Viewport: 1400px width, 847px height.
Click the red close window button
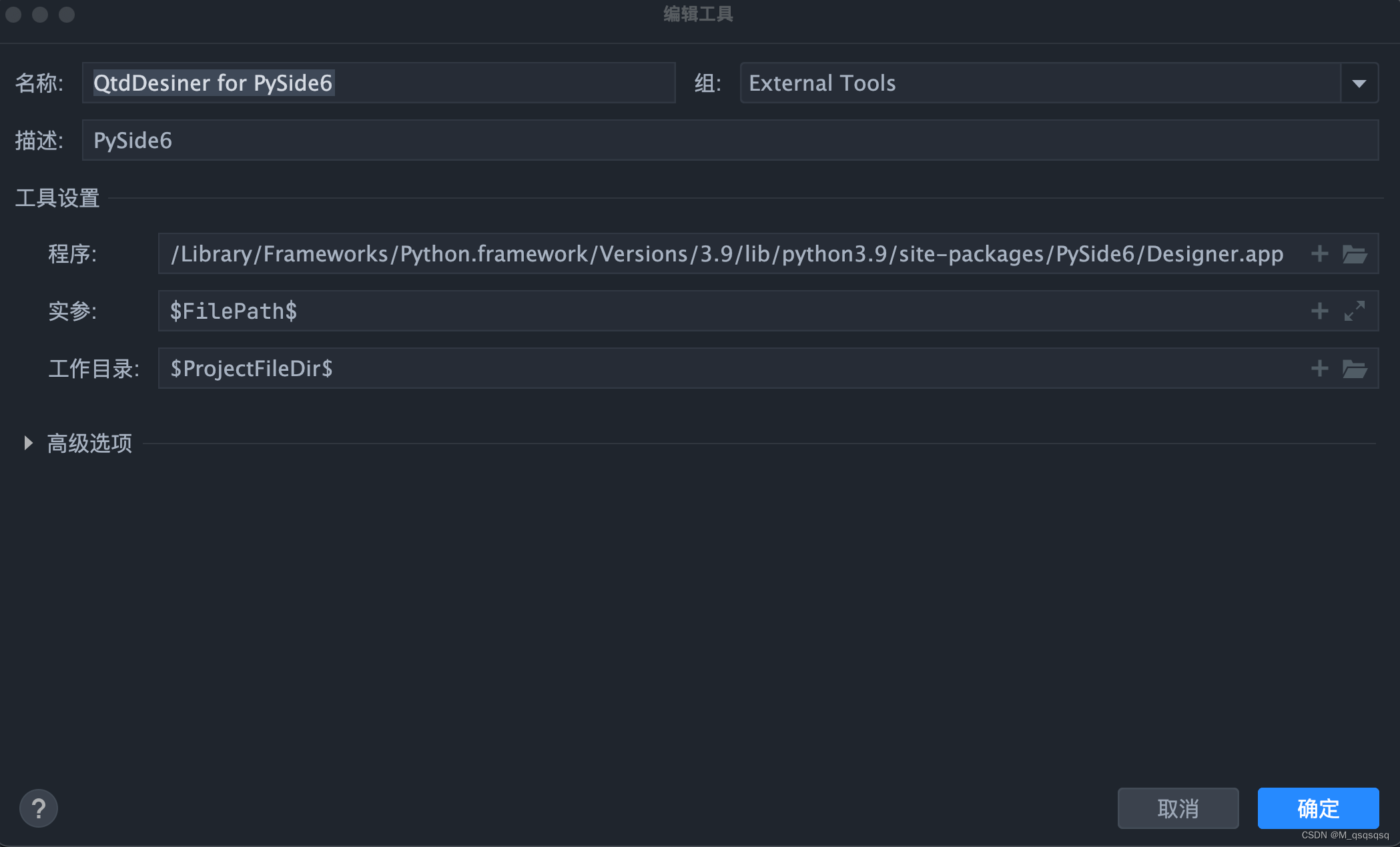13,14
